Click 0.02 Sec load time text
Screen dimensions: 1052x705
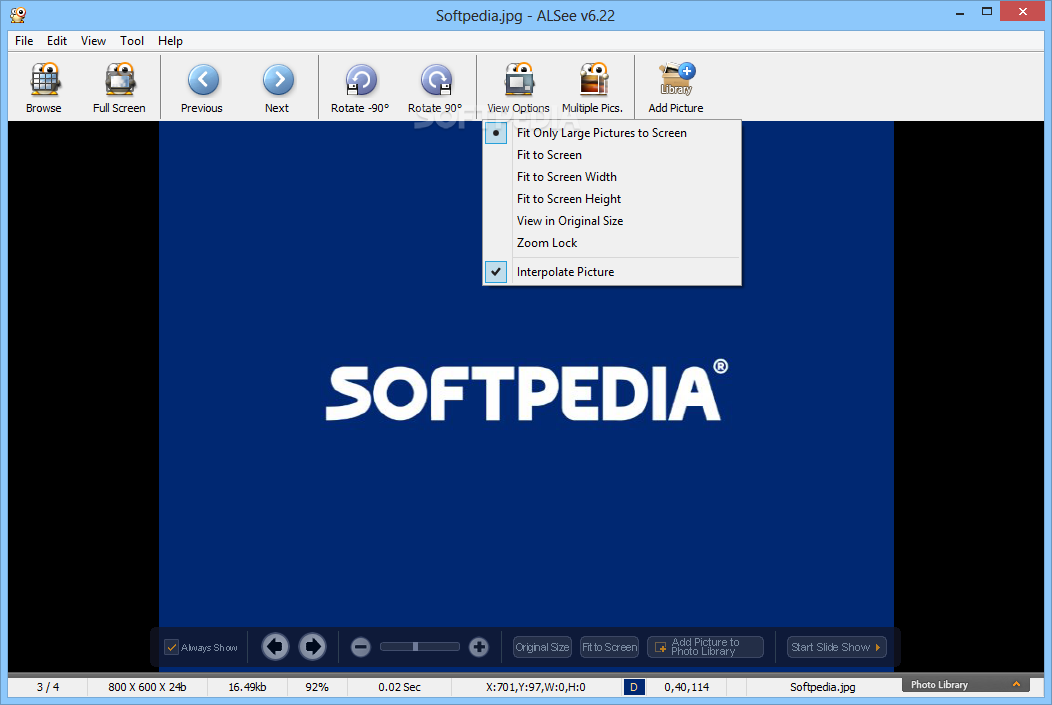[399, 687]
